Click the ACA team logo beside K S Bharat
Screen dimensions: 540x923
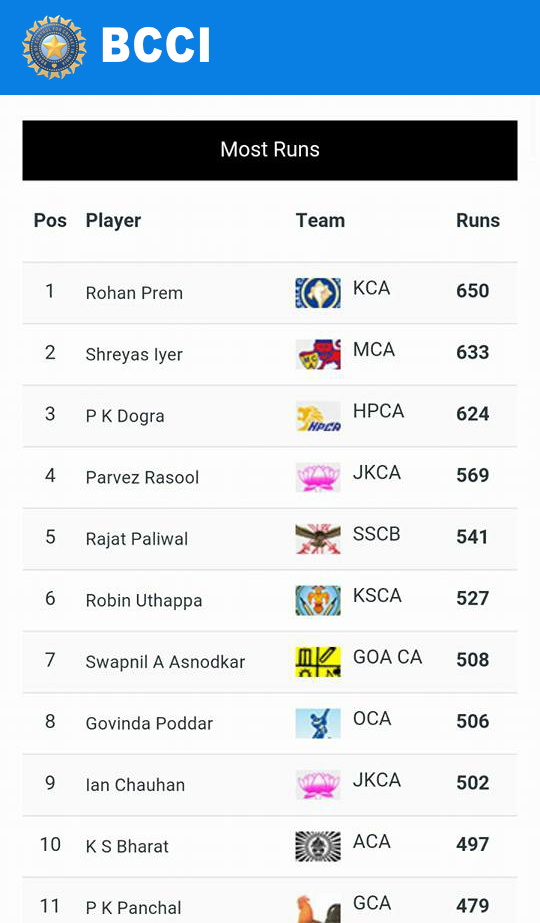318,846
